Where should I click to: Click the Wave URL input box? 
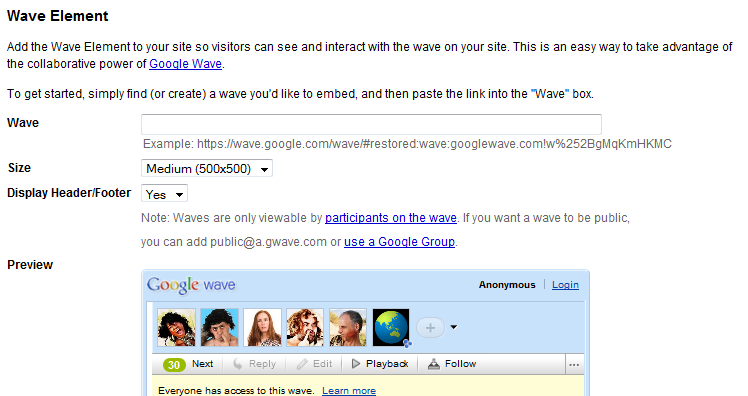(371, 124)
